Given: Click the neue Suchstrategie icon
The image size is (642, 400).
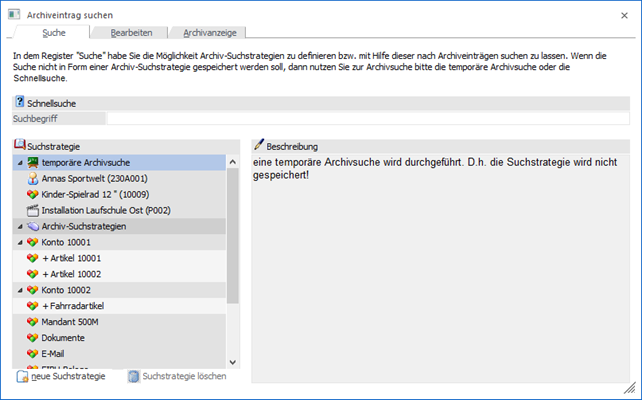Looking at the screenshot, I should pos(22,376).
